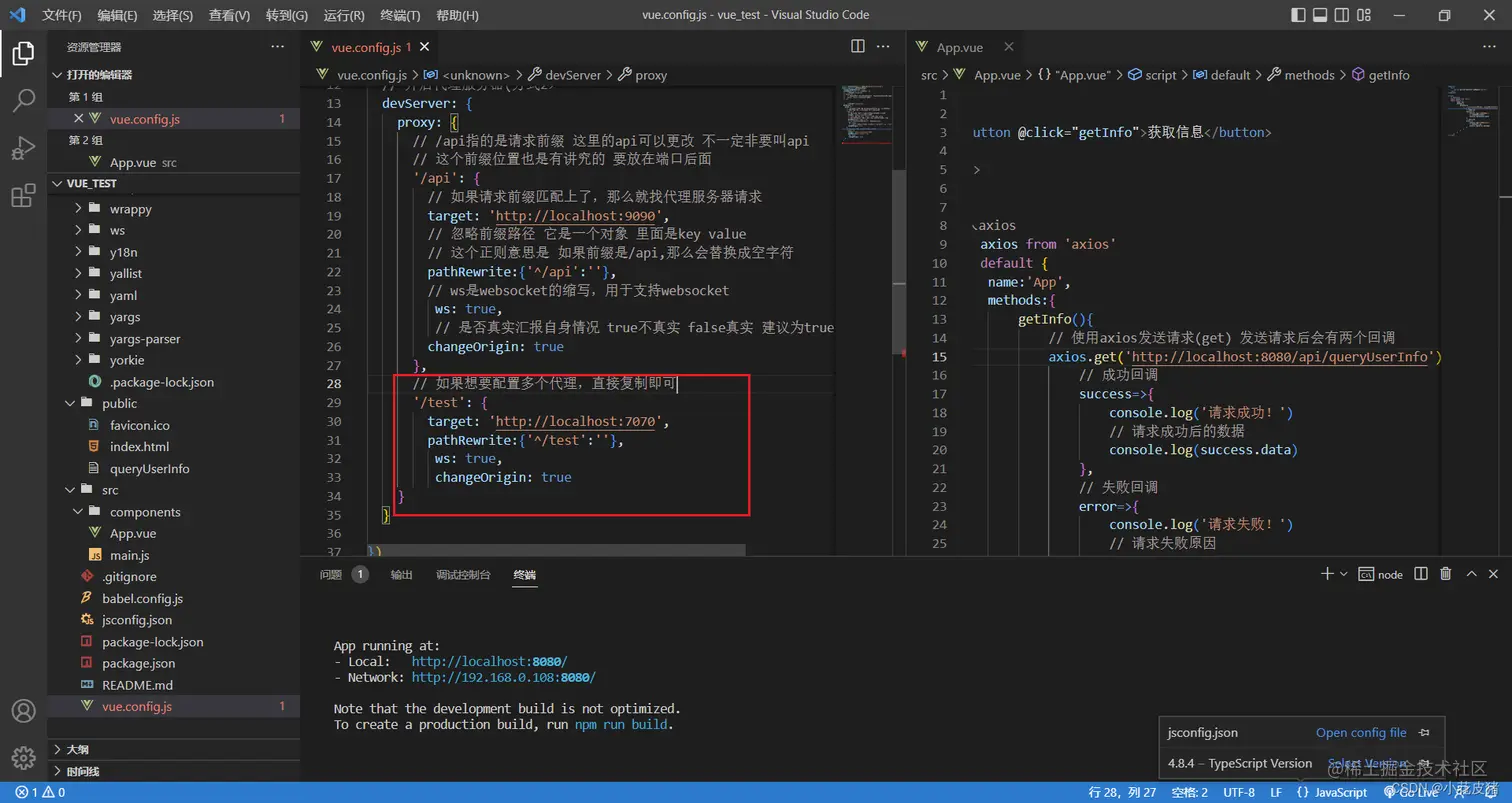Toggle primary sidebar layout icon in title bar
Screen dimensions: 1512x803
coord(1298,15)
